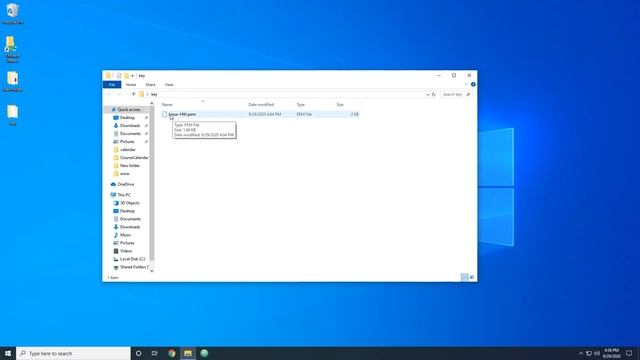The width and height of the screenshot is (640, 360).
Task: Click the navigation pane scrollbar up arrow
Action: [x=152, y=104]
